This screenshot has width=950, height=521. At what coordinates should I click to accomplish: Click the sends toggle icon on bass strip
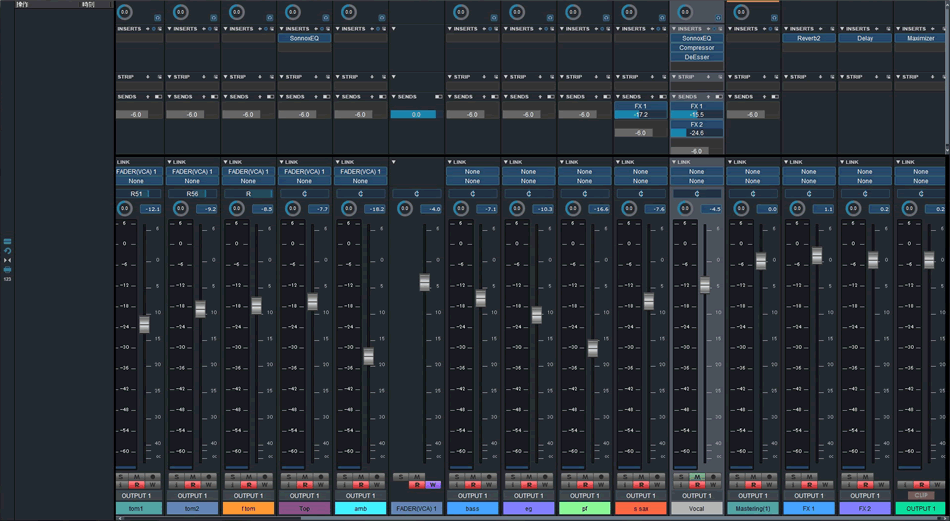coord(494,97)
